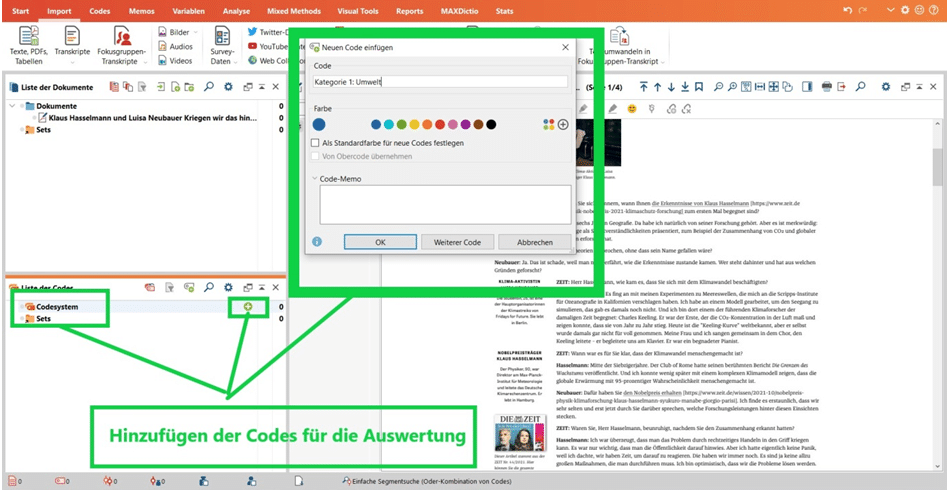Image resolution: width=949 pixels, height=490 pixels.
Task: Click bookmark icon in document browser
Action: pos(699,87)
